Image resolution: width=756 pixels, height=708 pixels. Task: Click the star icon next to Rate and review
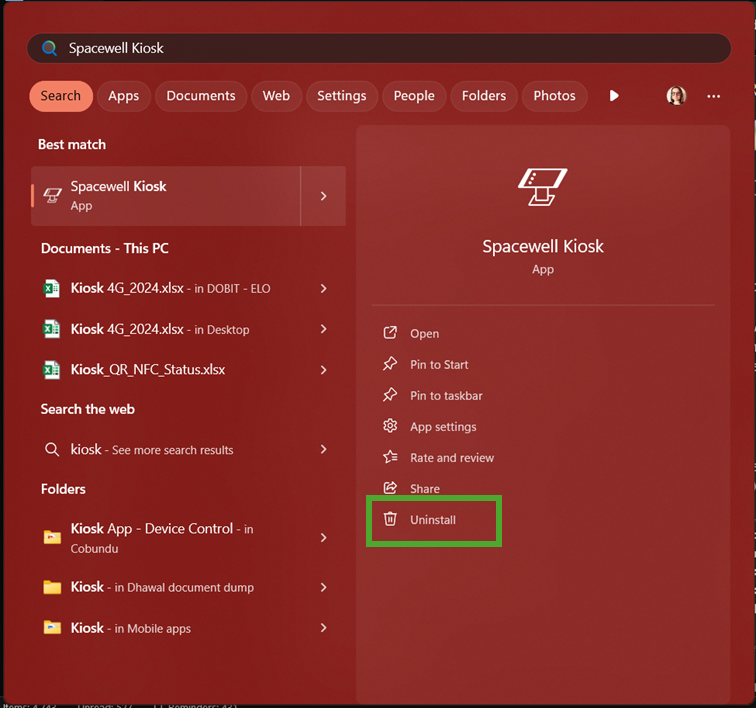click(x=390, y=457)
